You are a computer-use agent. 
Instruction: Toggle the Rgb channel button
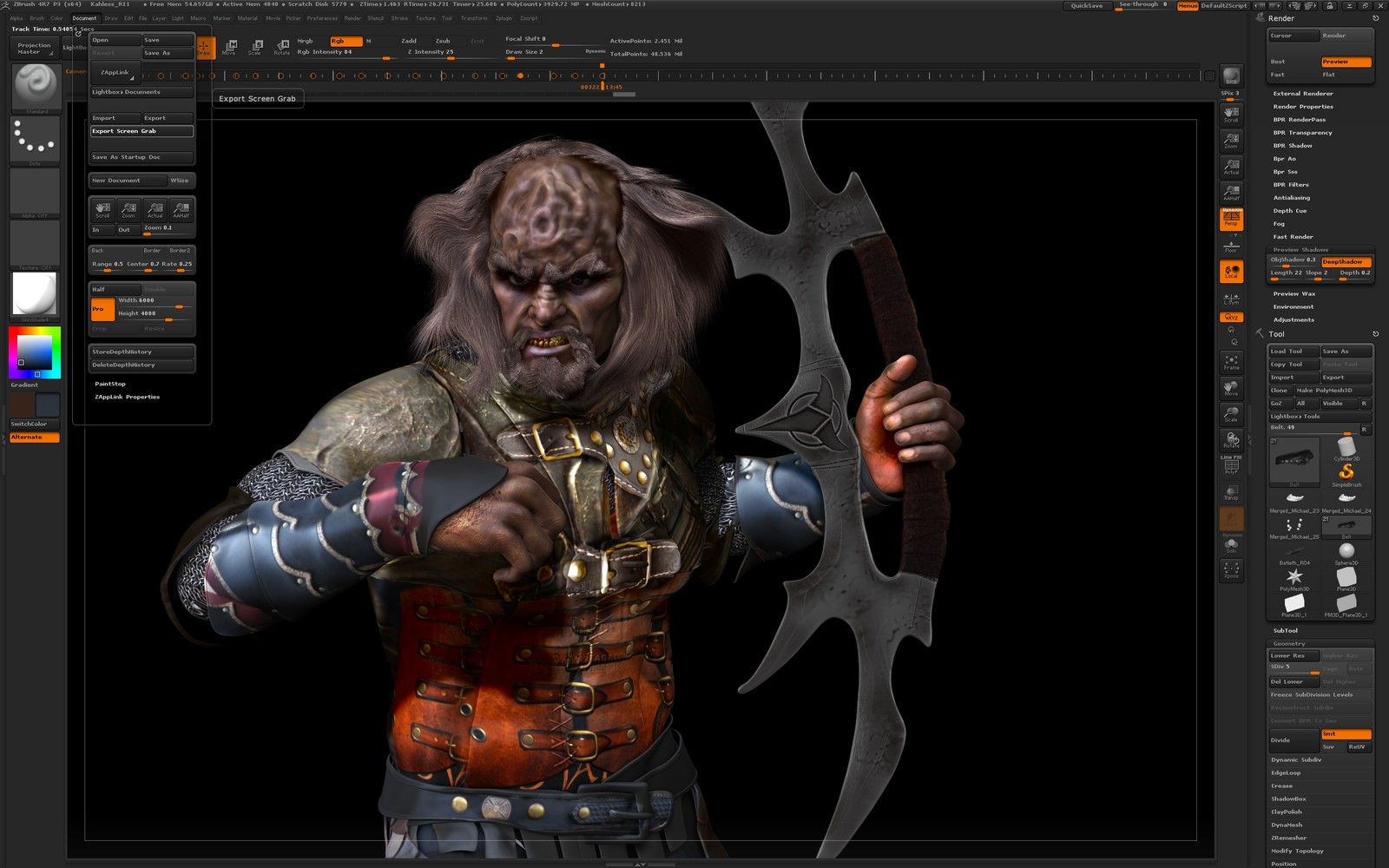[x=346, y=41]
